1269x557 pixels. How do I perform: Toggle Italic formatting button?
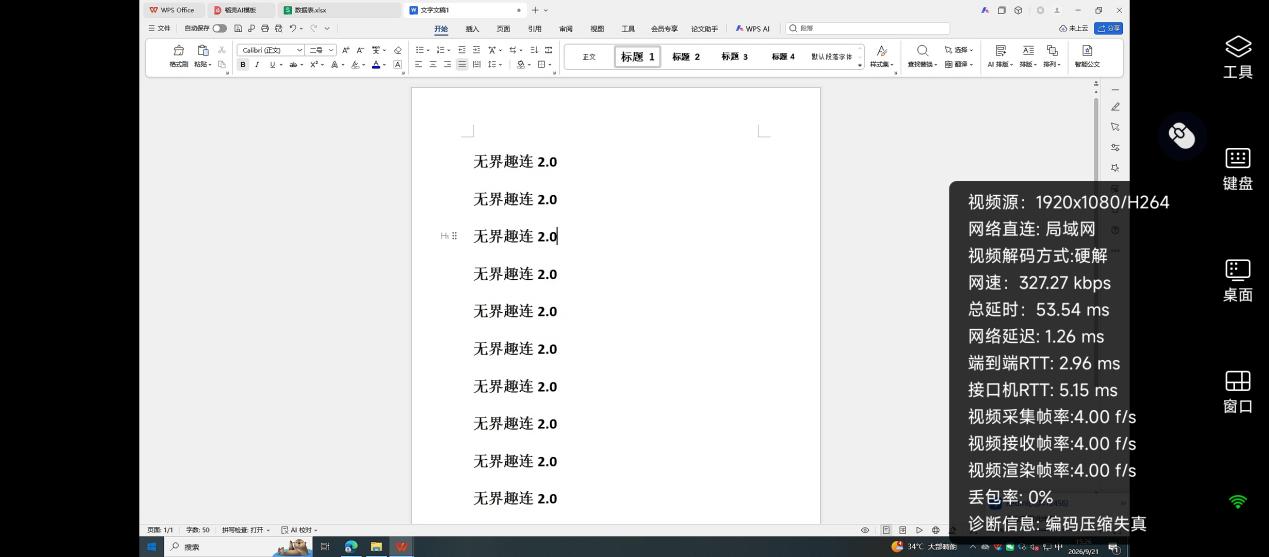click(257, 64)
